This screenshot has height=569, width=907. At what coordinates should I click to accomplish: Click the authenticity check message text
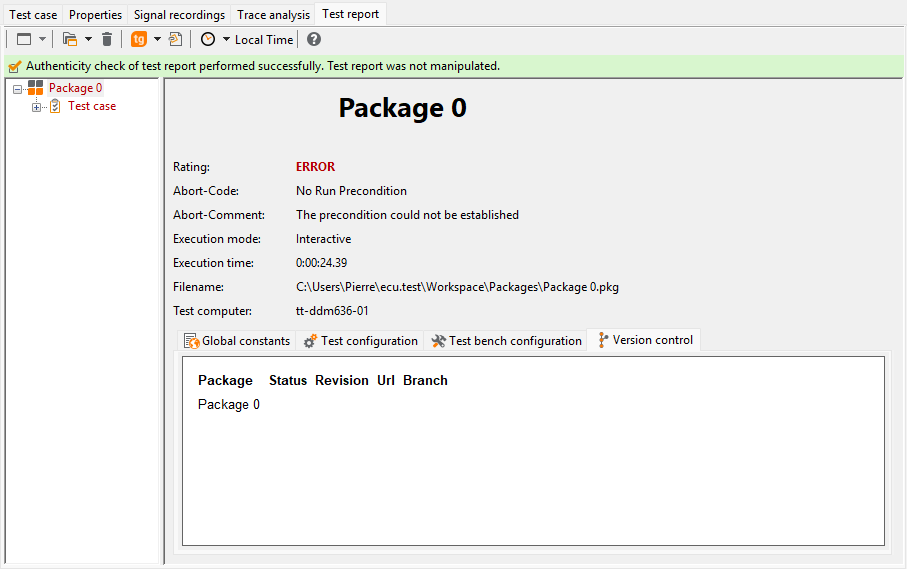[263, 66]
